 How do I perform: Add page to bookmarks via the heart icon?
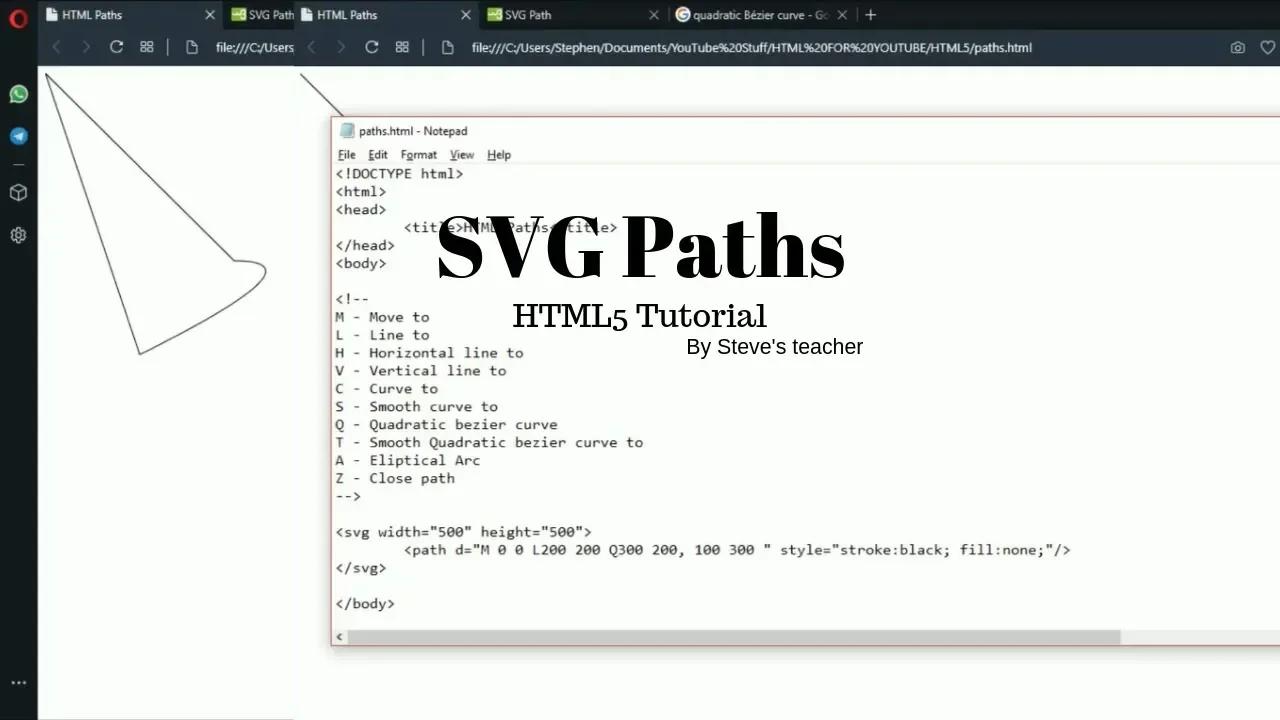pos(1267,47)
